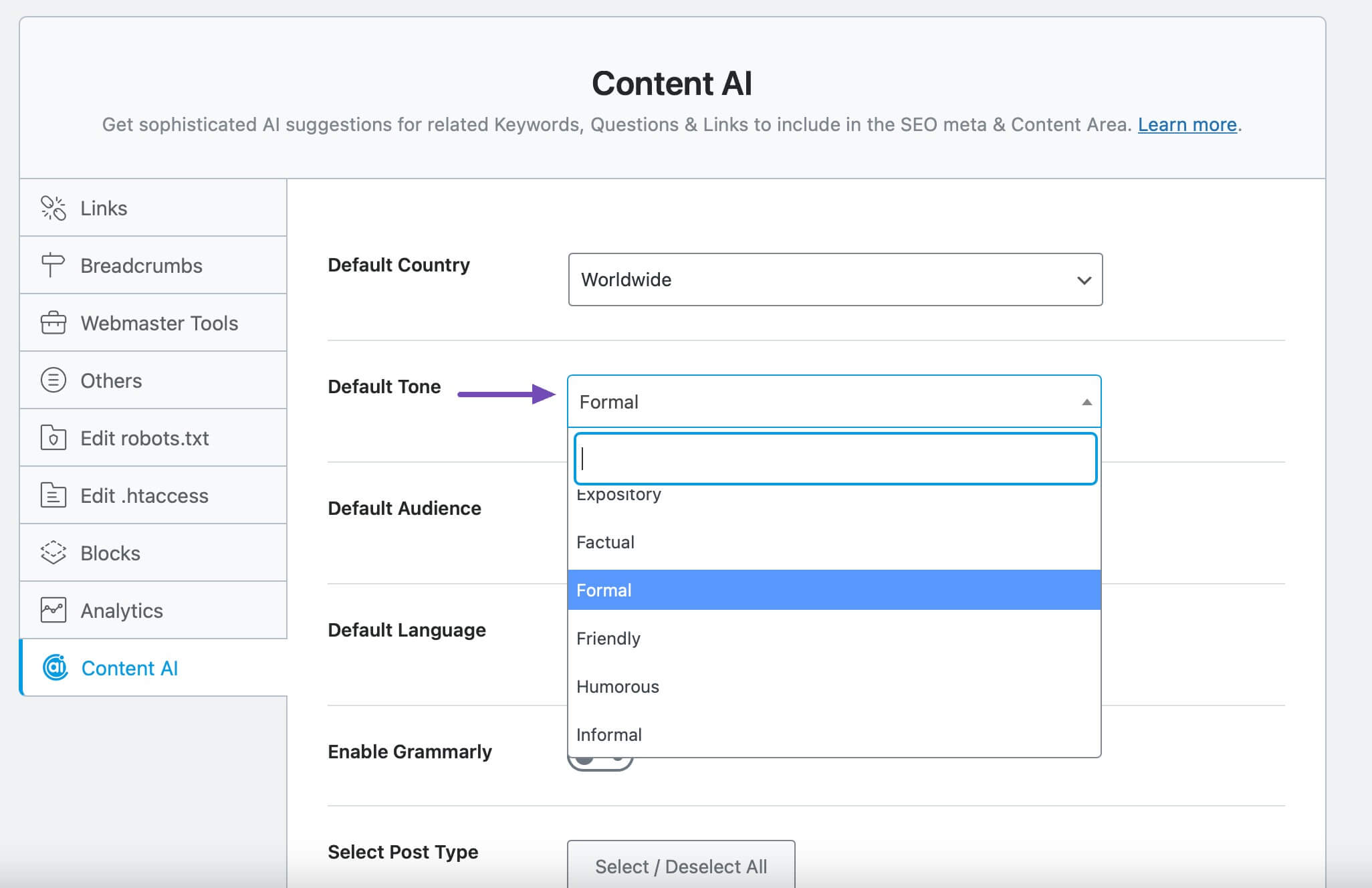Switch to Webmaster Tools tab
The height and width of the screenshot is (888, 1372).
[x=153, y=323]
